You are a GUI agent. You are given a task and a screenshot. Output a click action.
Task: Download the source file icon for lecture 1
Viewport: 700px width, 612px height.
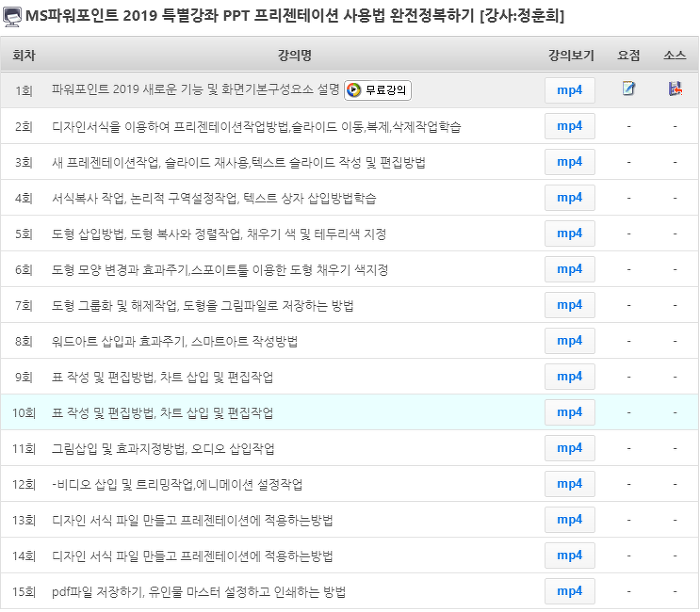[x=675, y=89]
